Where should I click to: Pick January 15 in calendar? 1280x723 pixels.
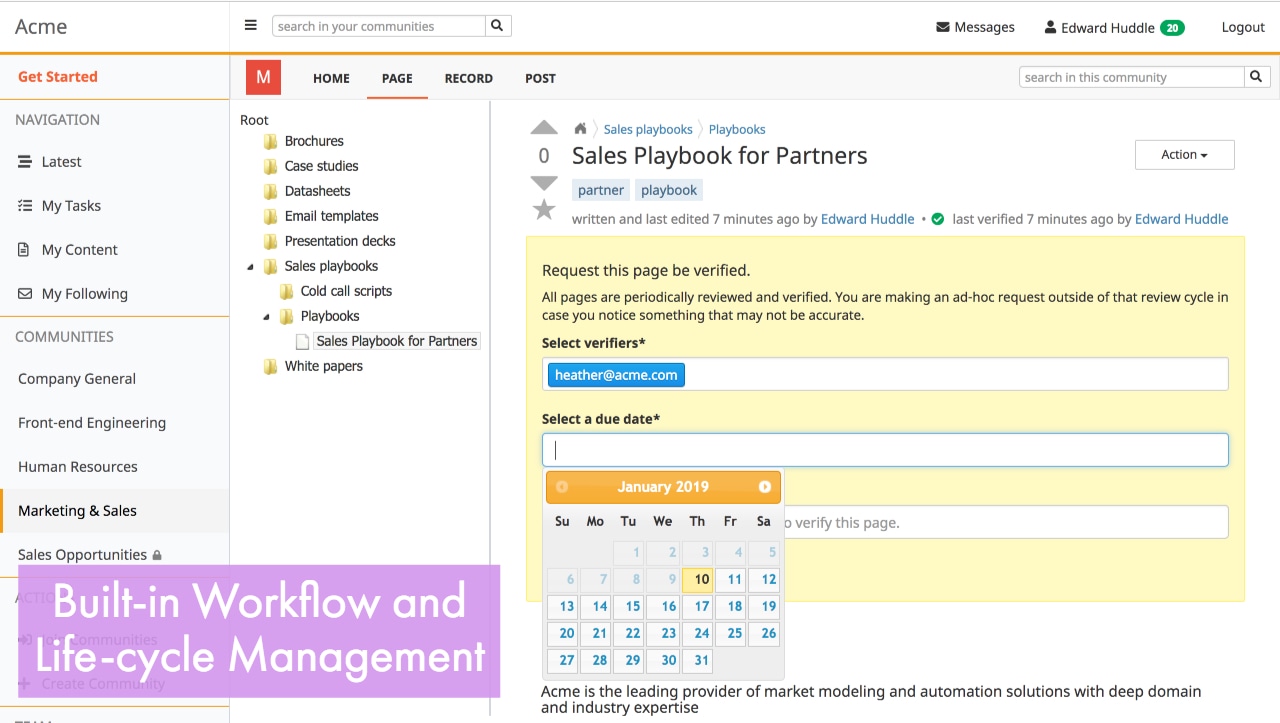[x=629, y=606]
